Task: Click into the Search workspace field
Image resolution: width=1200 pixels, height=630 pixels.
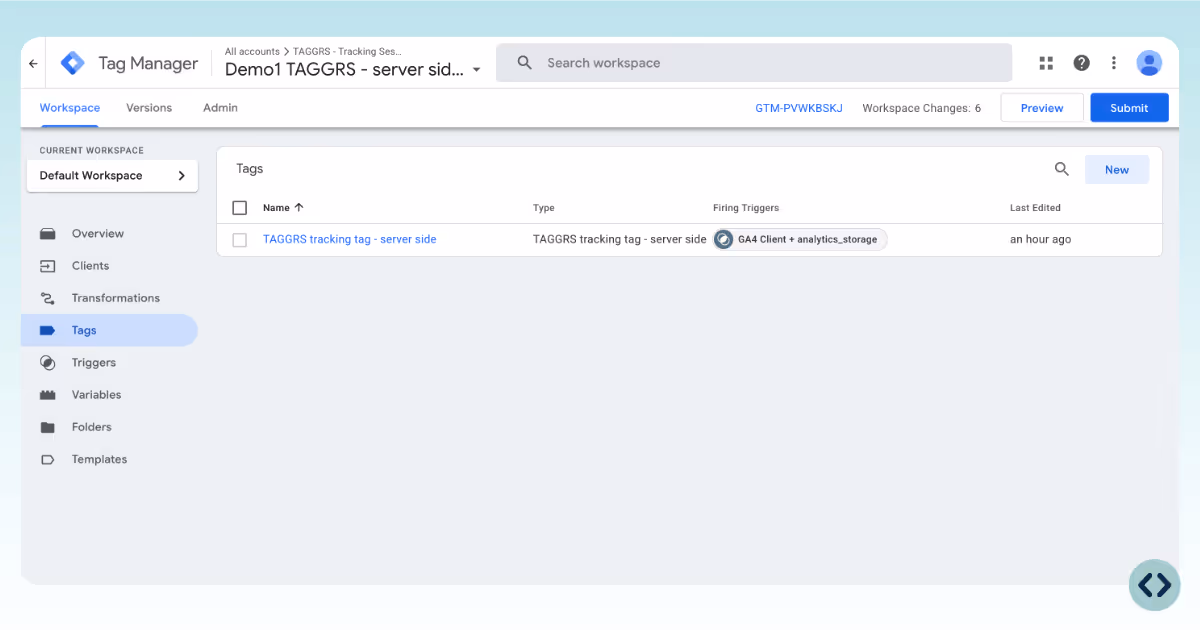Action: click(754, 63)
